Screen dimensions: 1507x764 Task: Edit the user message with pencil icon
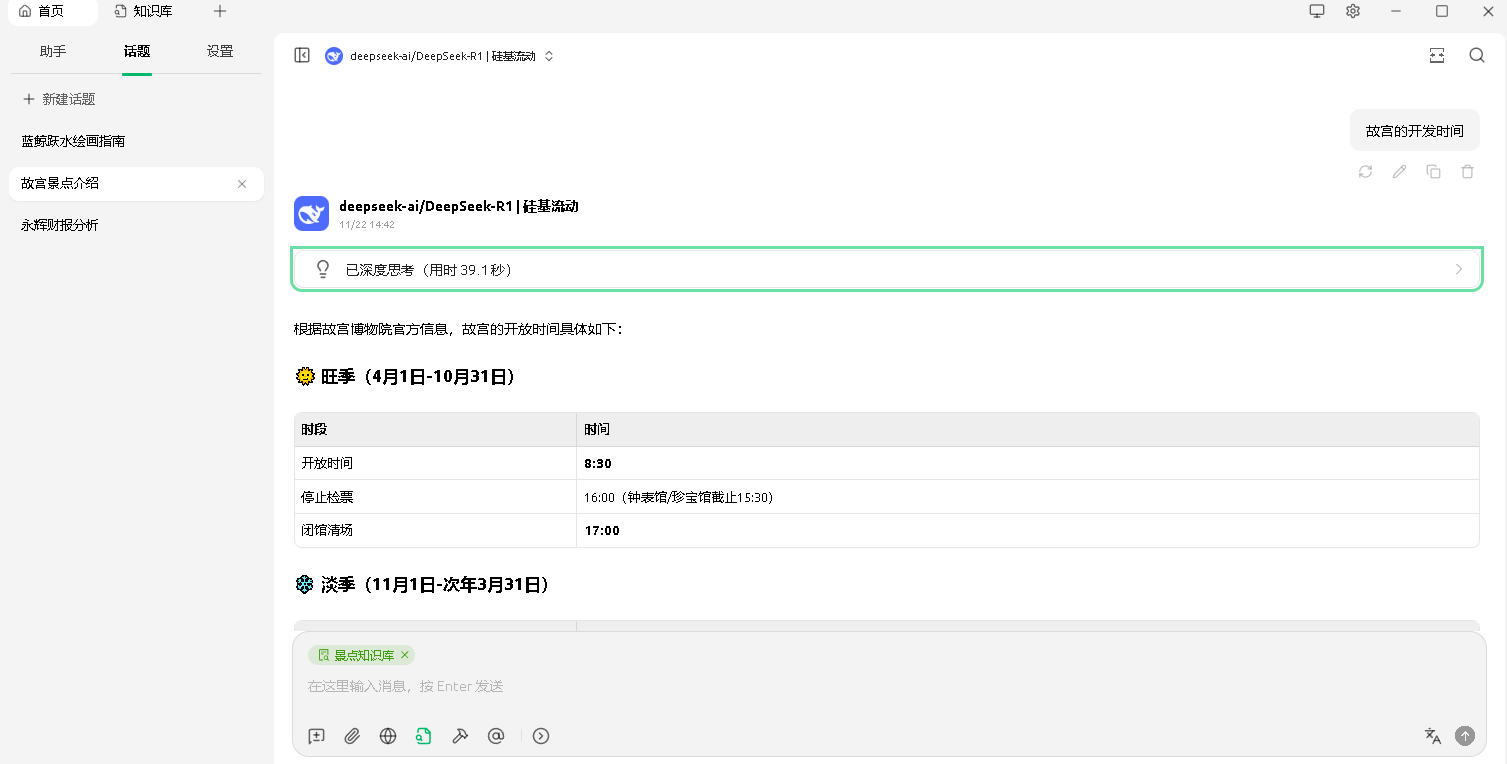(1399, 172)
